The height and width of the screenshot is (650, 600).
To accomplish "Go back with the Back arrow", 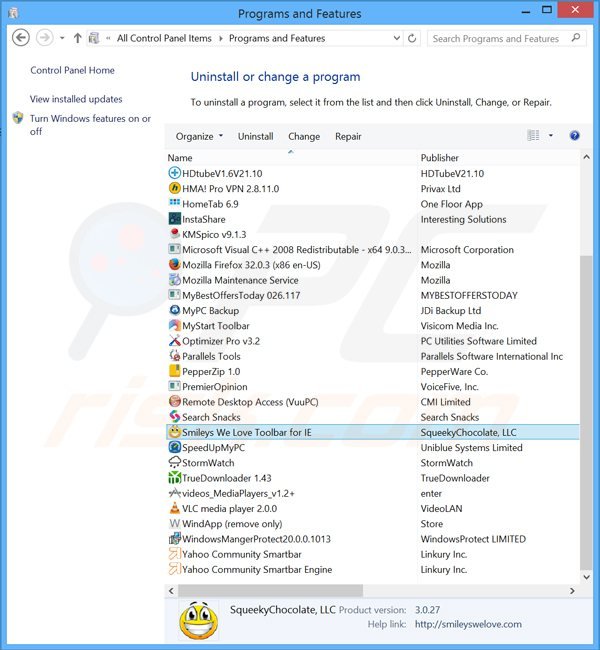I will click(x=21, y=38).
